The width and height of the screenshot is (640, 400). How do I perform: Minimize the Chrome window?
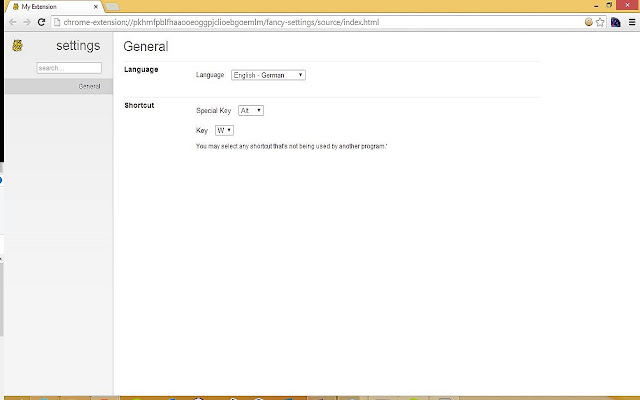[x=596, y=6]
